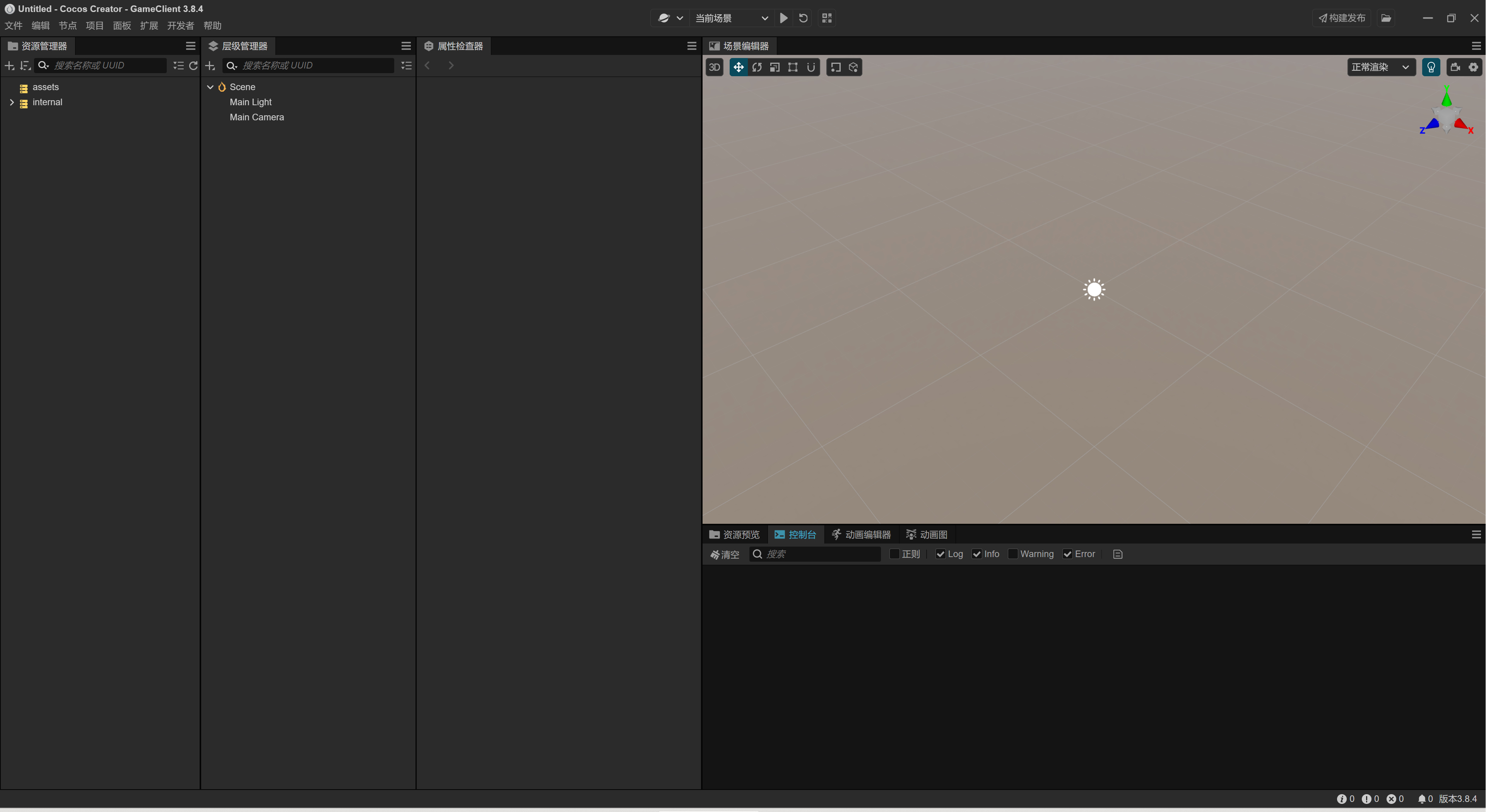
Task: Expand the internal folder
Action: point(12,102)
